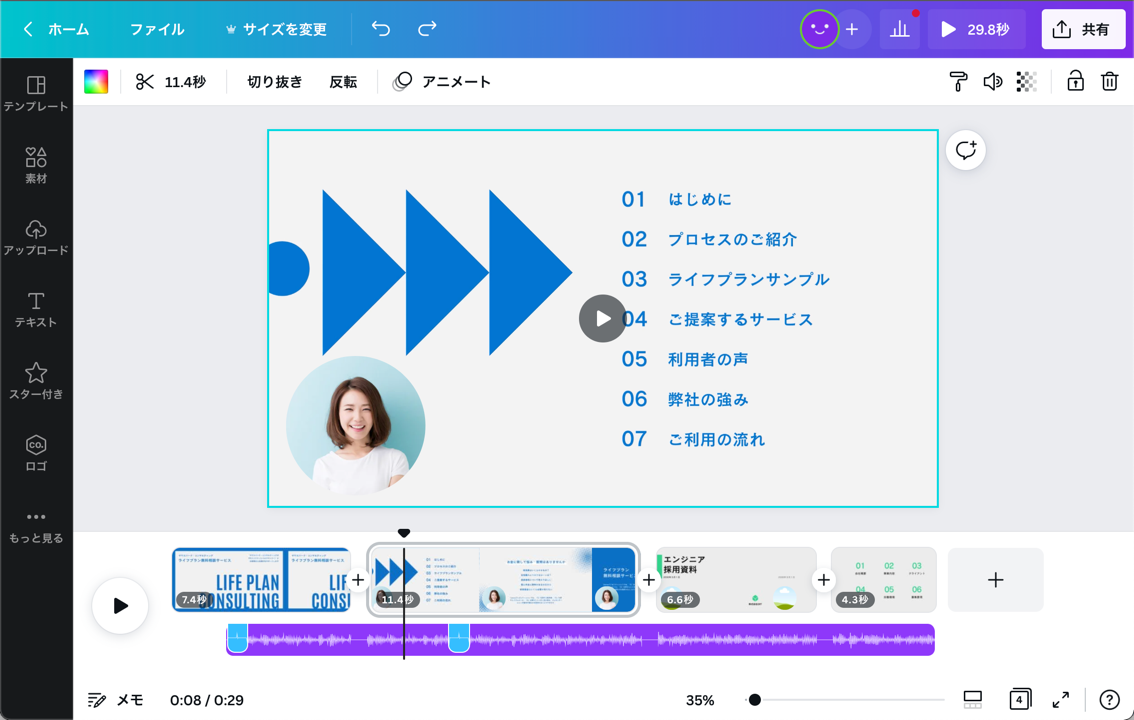This screenshot has height=720, width=1134.
Task: Toggle the lock icon
Action: pos(1075,81)
